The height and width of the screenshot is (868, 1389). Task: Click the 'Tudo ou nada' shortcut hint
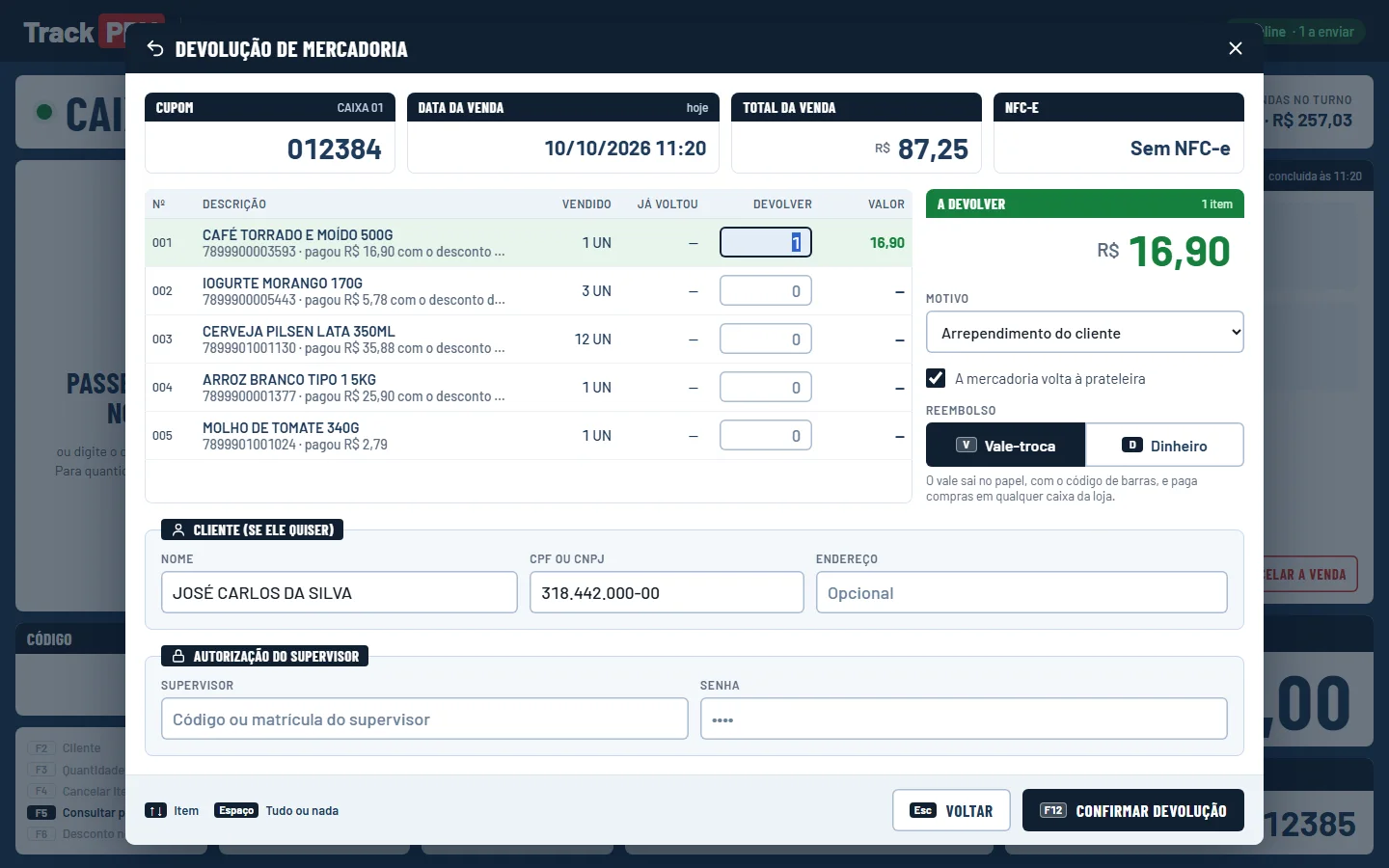[x=302, y=810]
